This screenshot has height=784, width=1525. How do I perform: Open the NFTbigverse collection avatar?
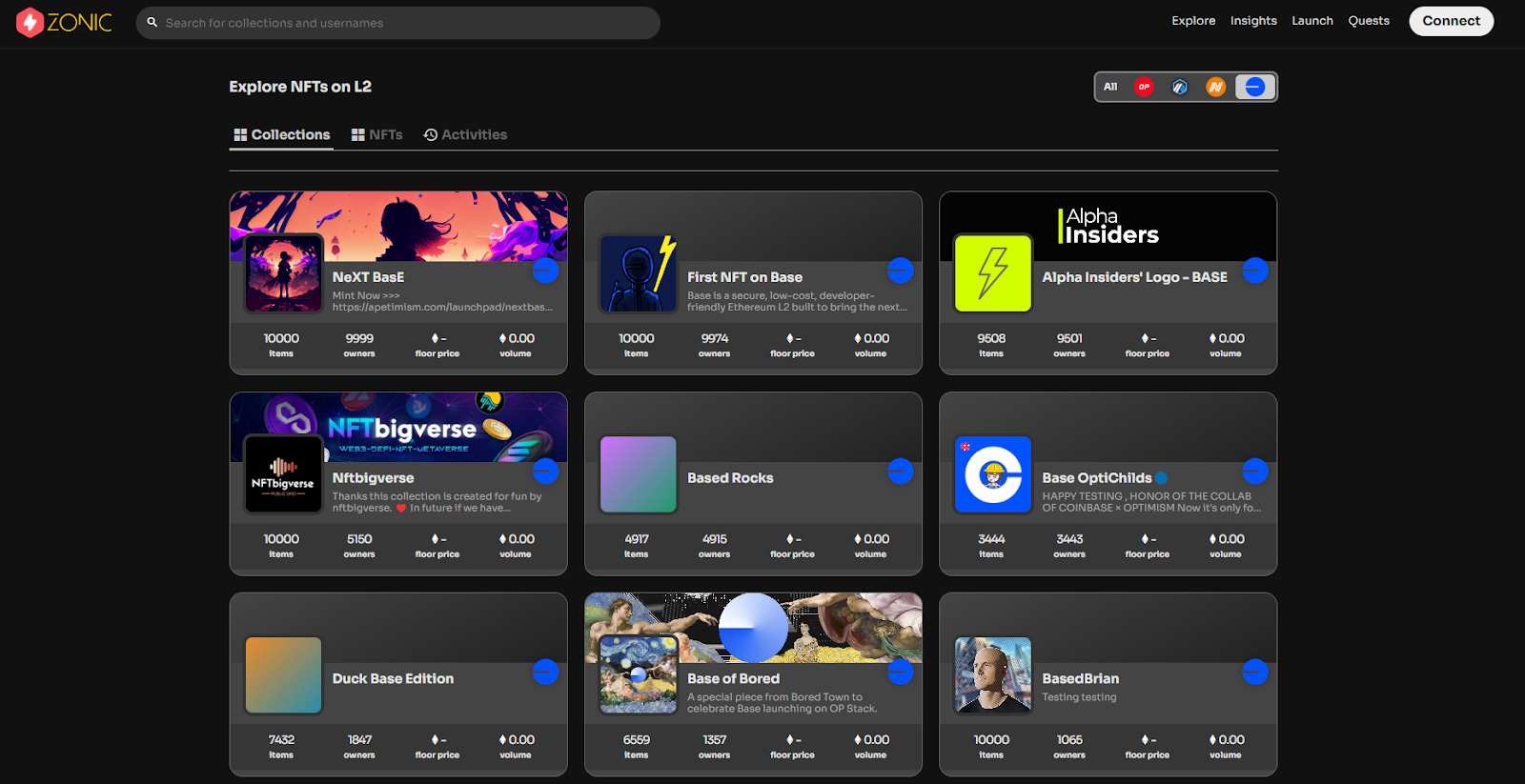click(x=283, y=474)
